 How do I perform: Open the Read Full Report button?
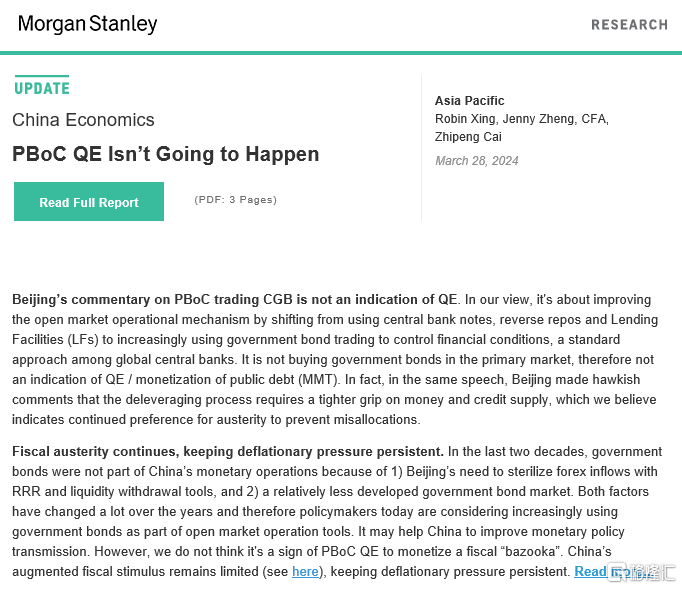(x=89, y=202)
